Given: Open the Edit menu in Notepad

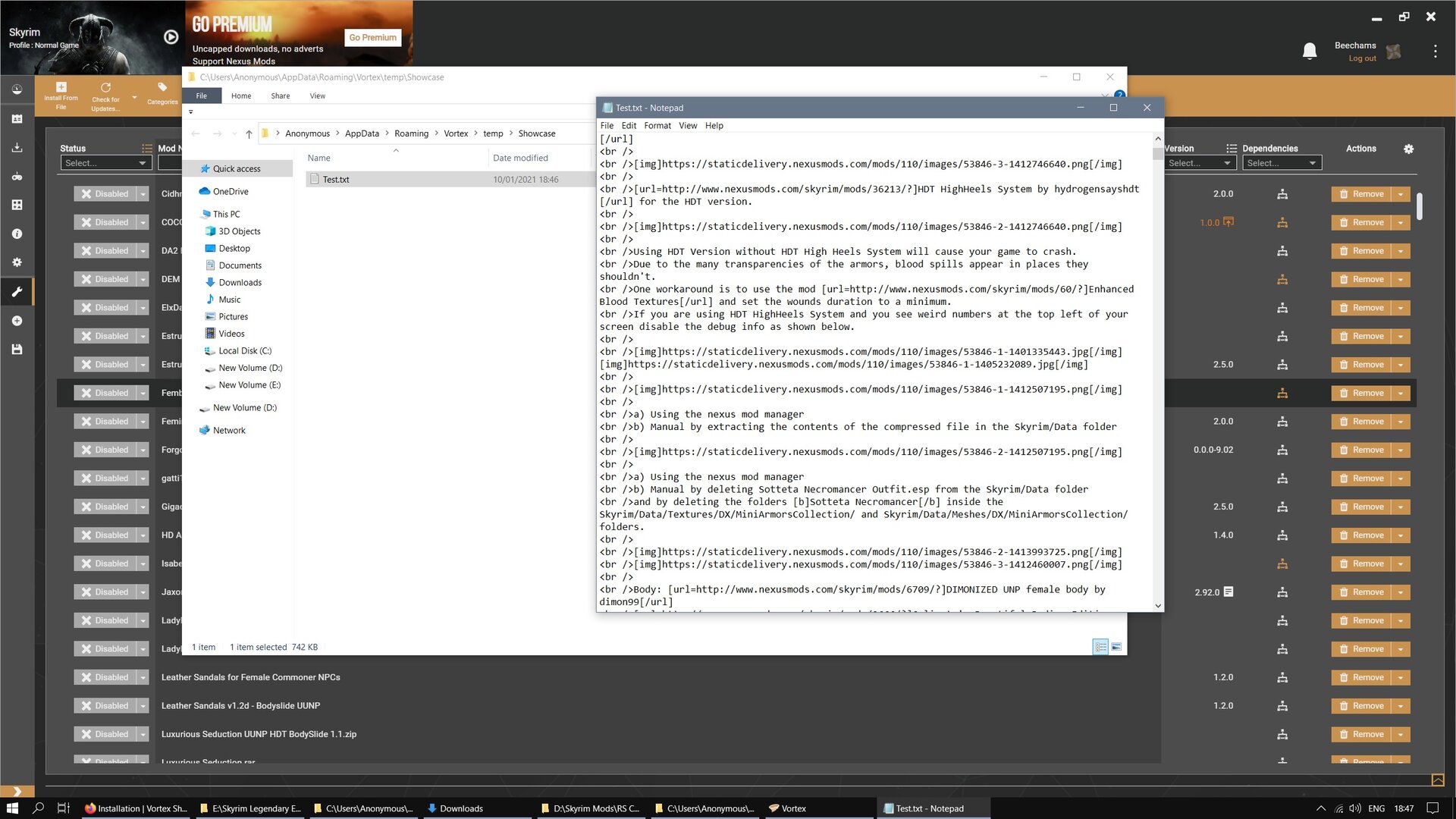Looking at the screenshot, I should 629,126.
